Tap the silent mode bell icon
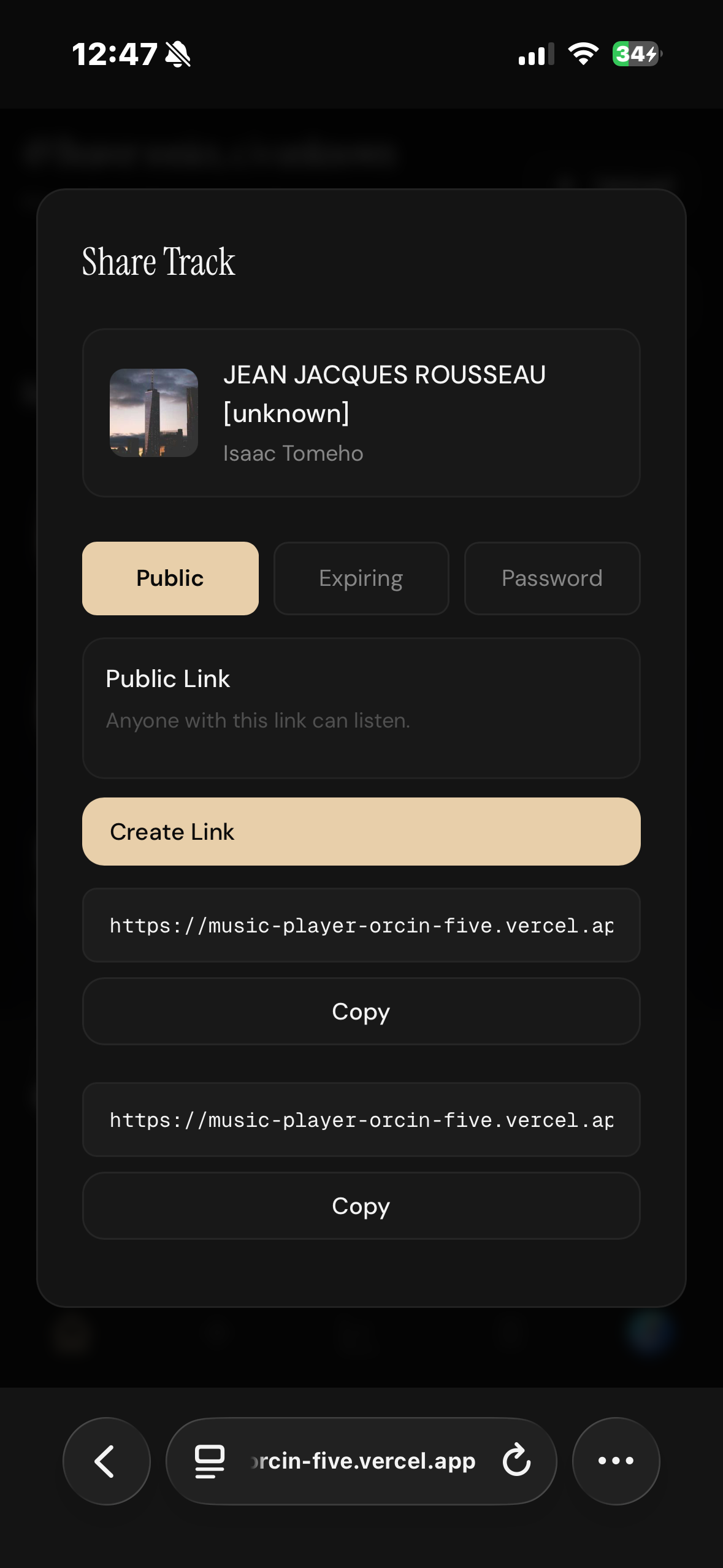Image resolution: width=723 pixels, height=1568 pixels. [178, 54]
